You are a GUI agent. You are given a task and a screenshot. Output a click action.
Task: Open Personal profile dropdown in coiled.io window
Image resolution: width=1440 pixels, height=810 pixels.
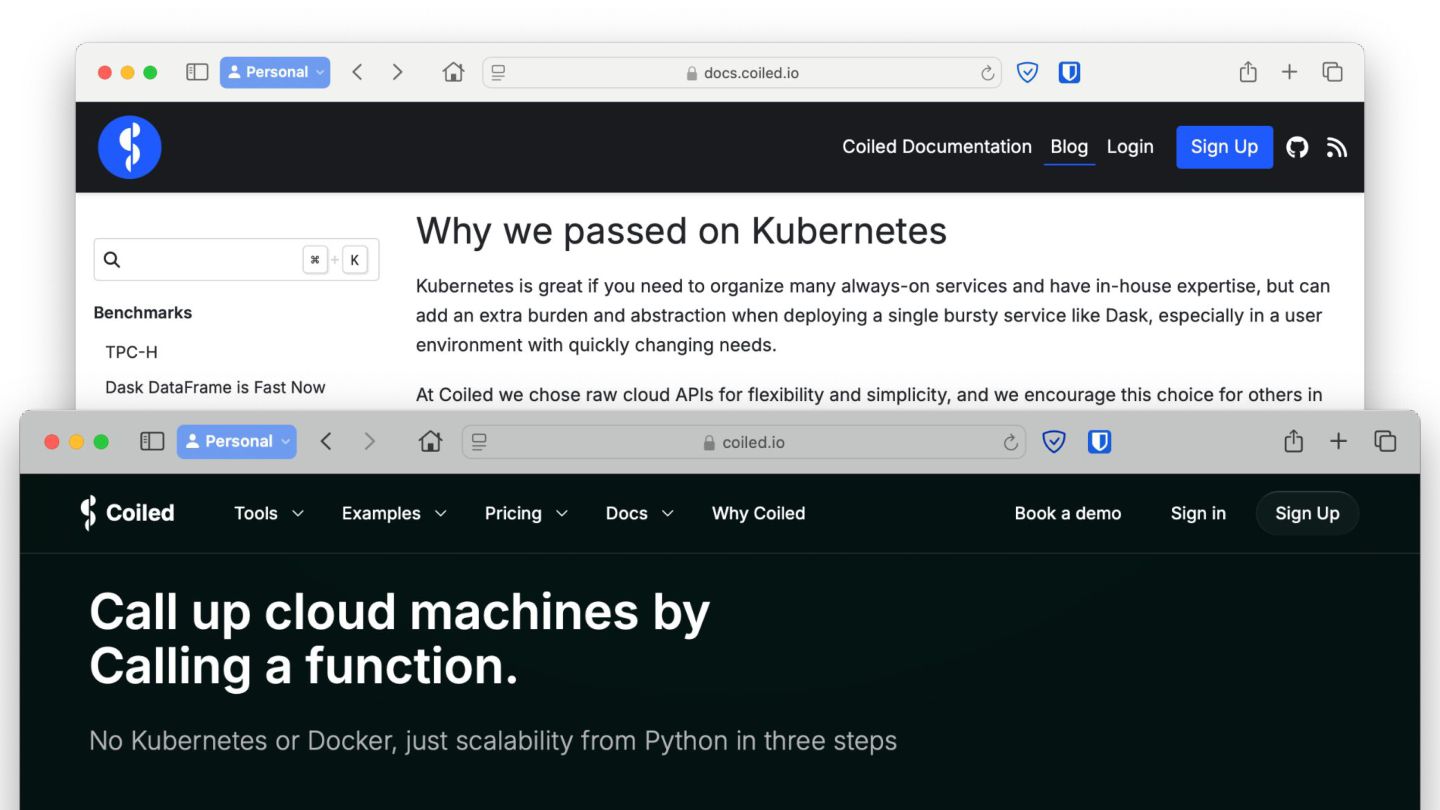point(237,441)
